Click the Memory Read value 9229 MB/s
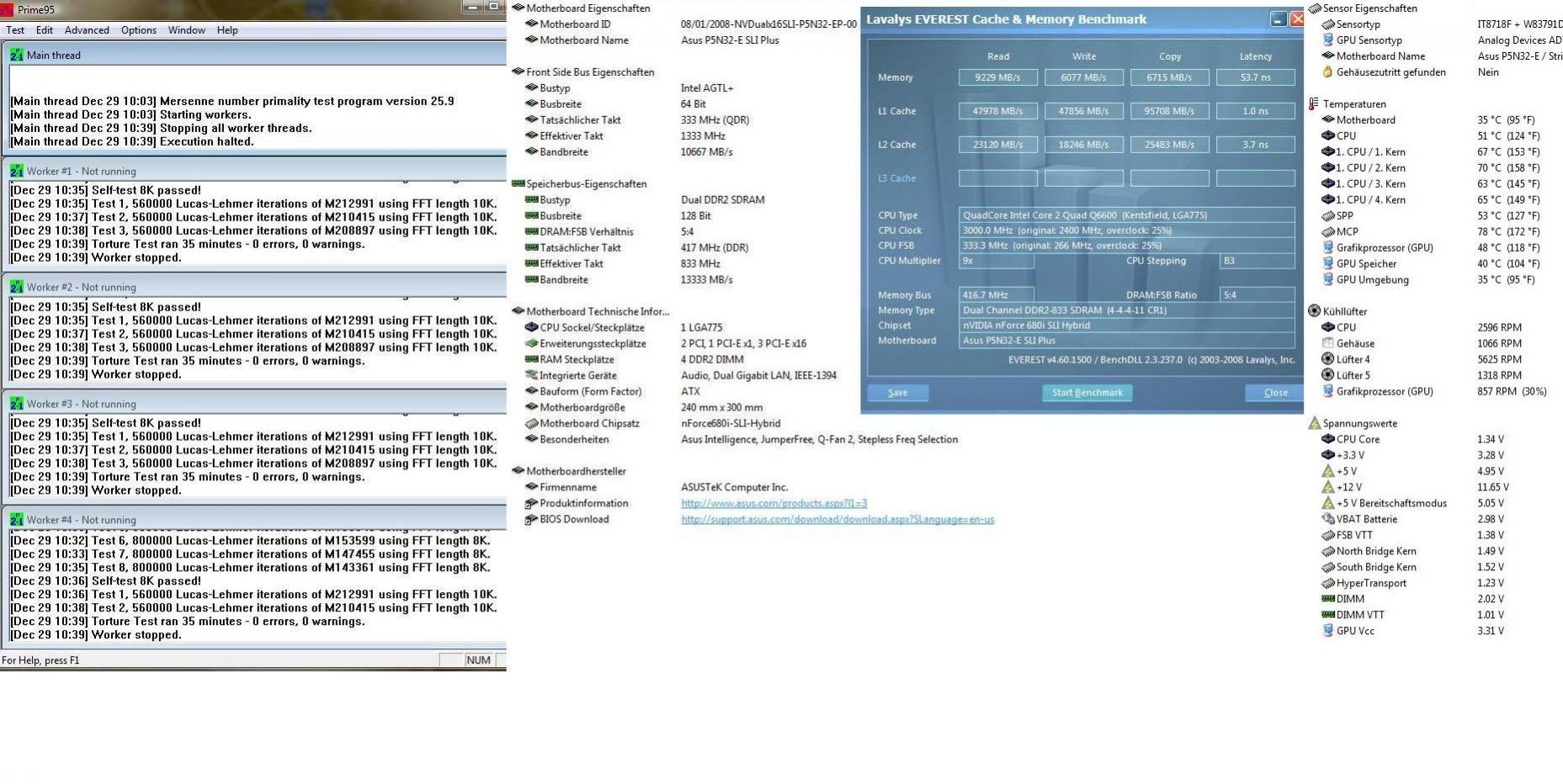 pyautogui.click(x=998, y=77)
